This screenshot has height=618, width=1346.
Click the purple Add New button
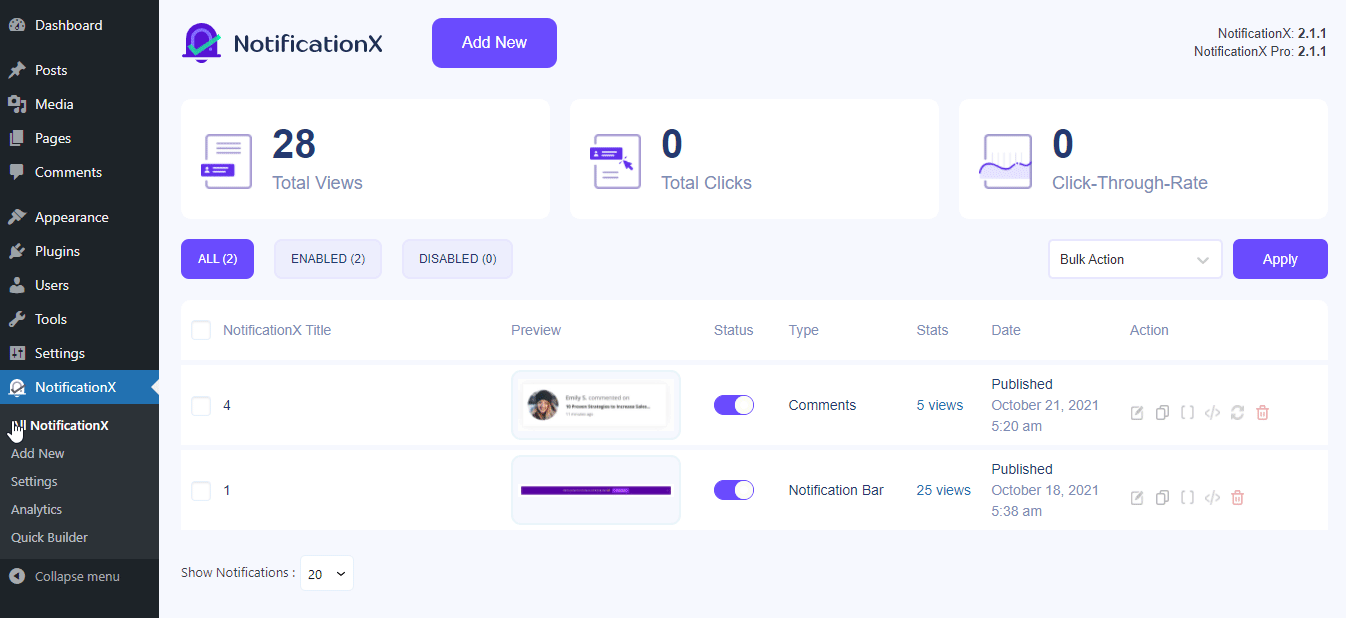[494, 43]
